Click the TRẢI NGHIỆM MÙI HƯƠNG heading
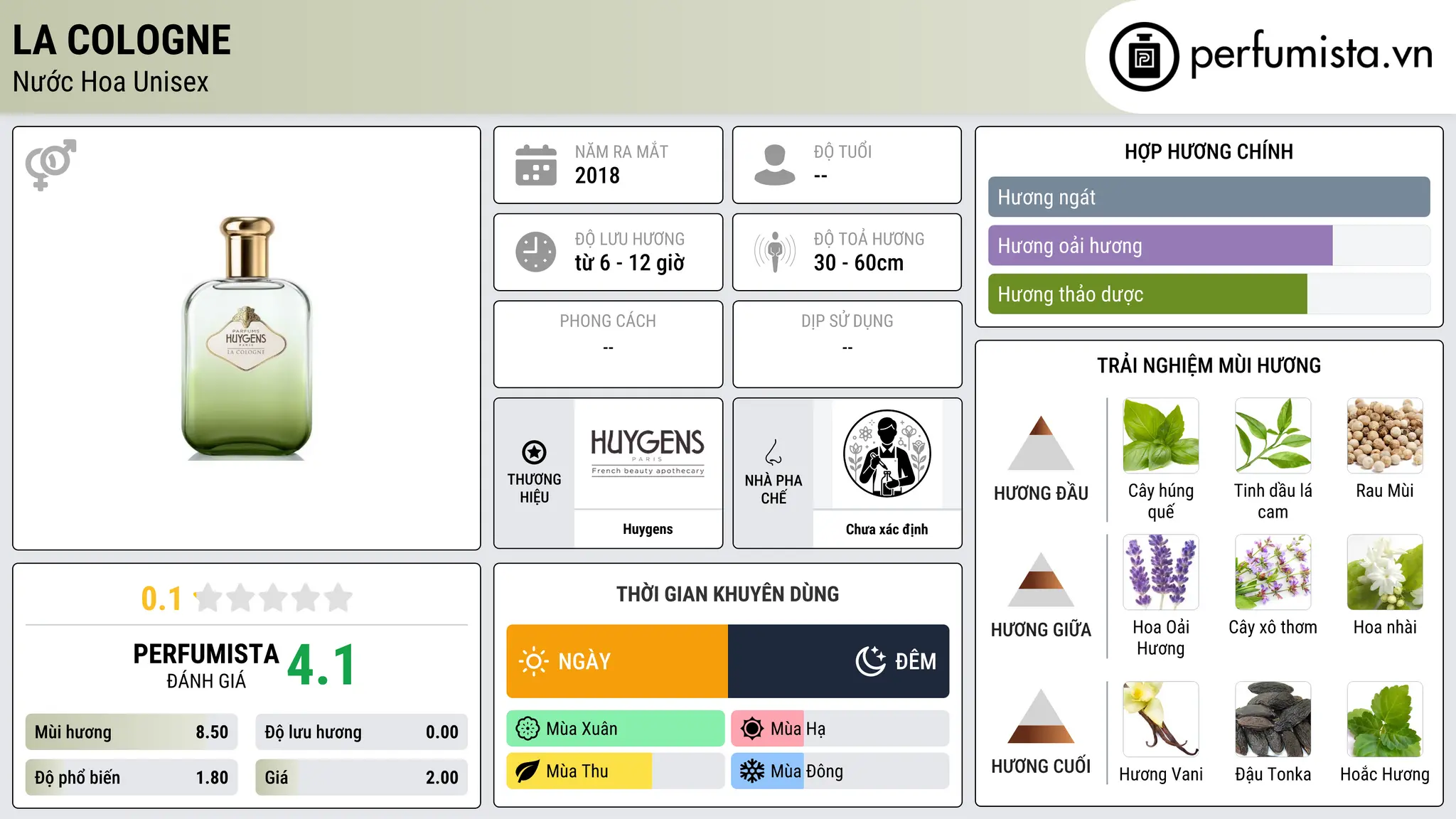 point(1209,365)
